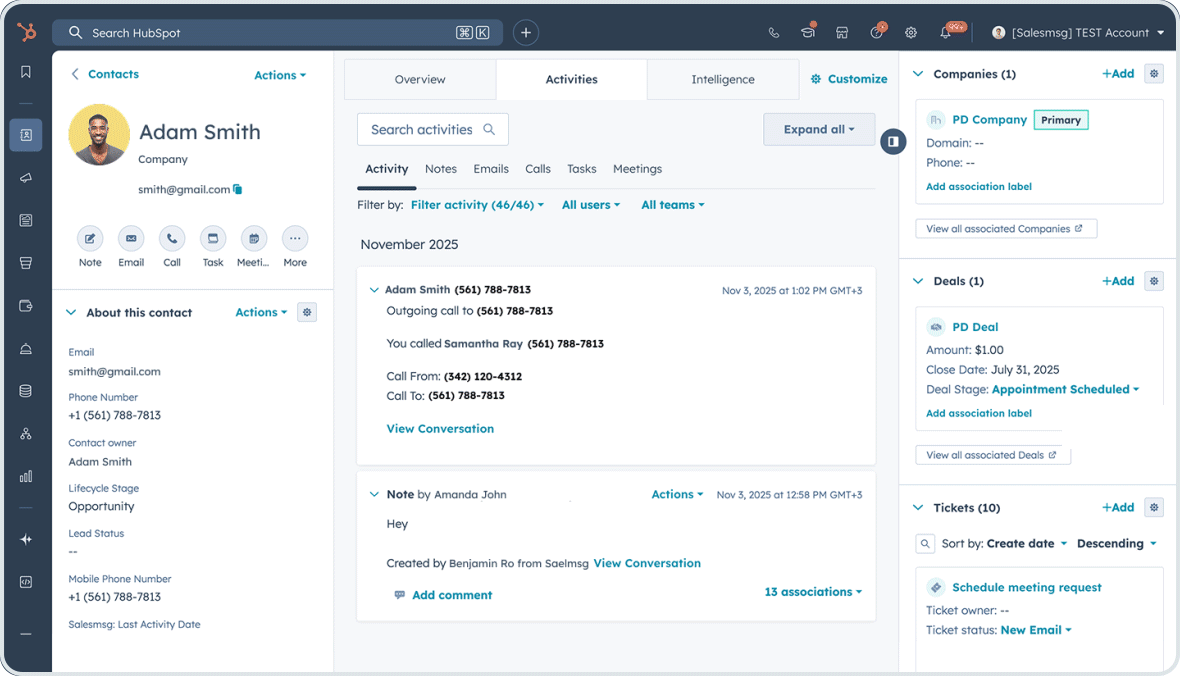Open the Marketplace icon in top bar
Screen dimensions: 1180x676
[x=842, y=32]
